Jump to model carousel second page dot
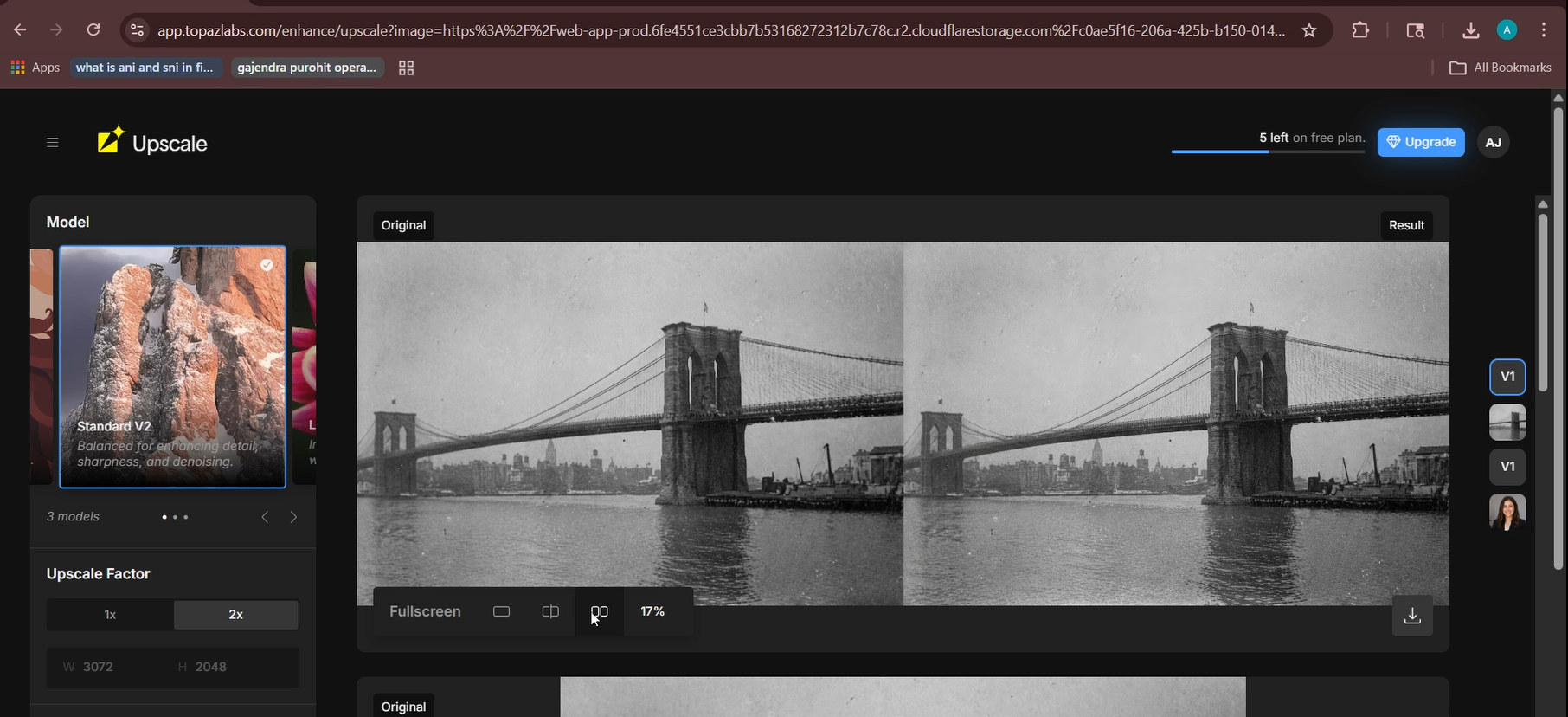 (175, 517)
